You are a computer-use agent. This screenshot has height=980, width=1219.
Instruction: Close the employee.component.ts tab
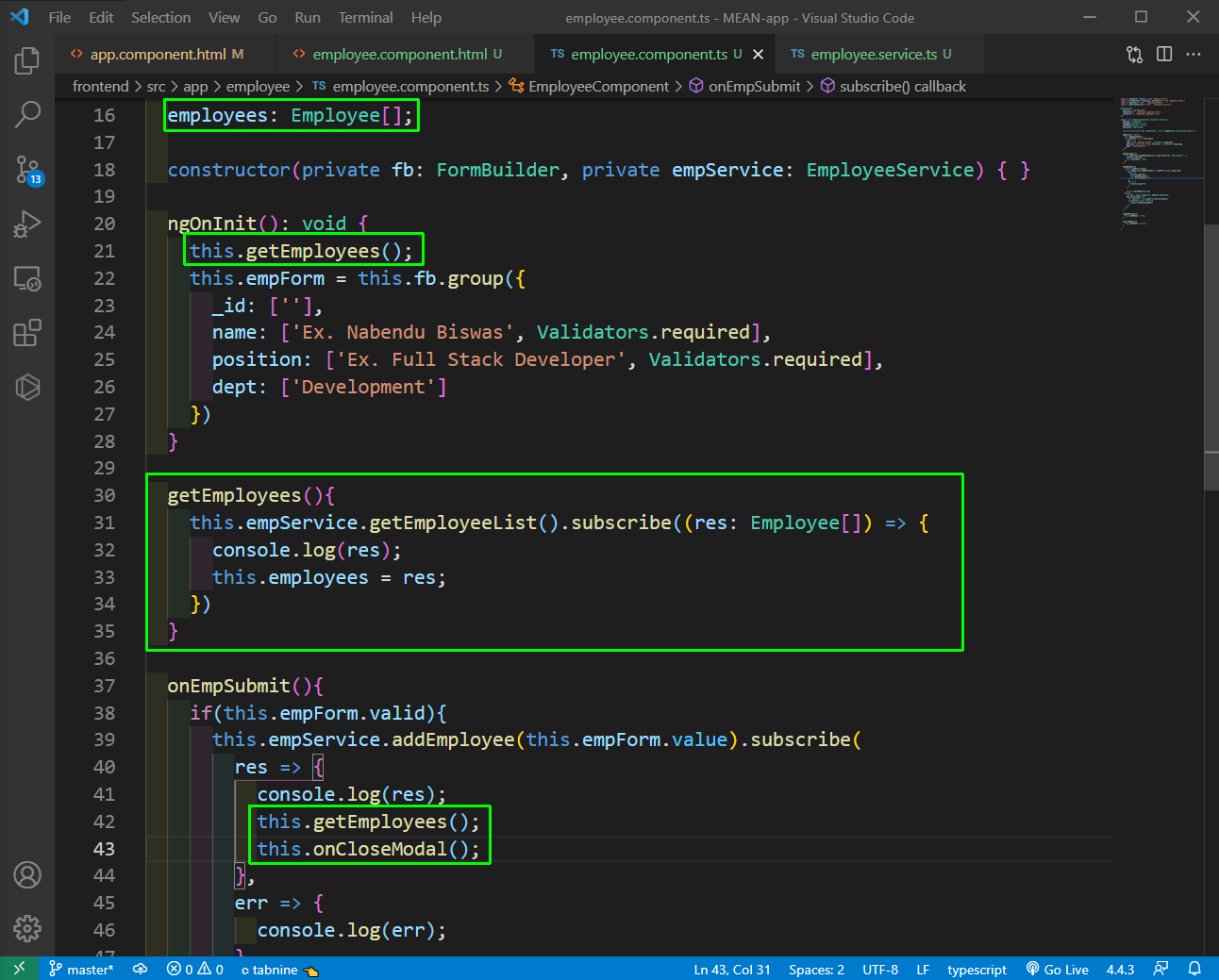click(758, 55)
